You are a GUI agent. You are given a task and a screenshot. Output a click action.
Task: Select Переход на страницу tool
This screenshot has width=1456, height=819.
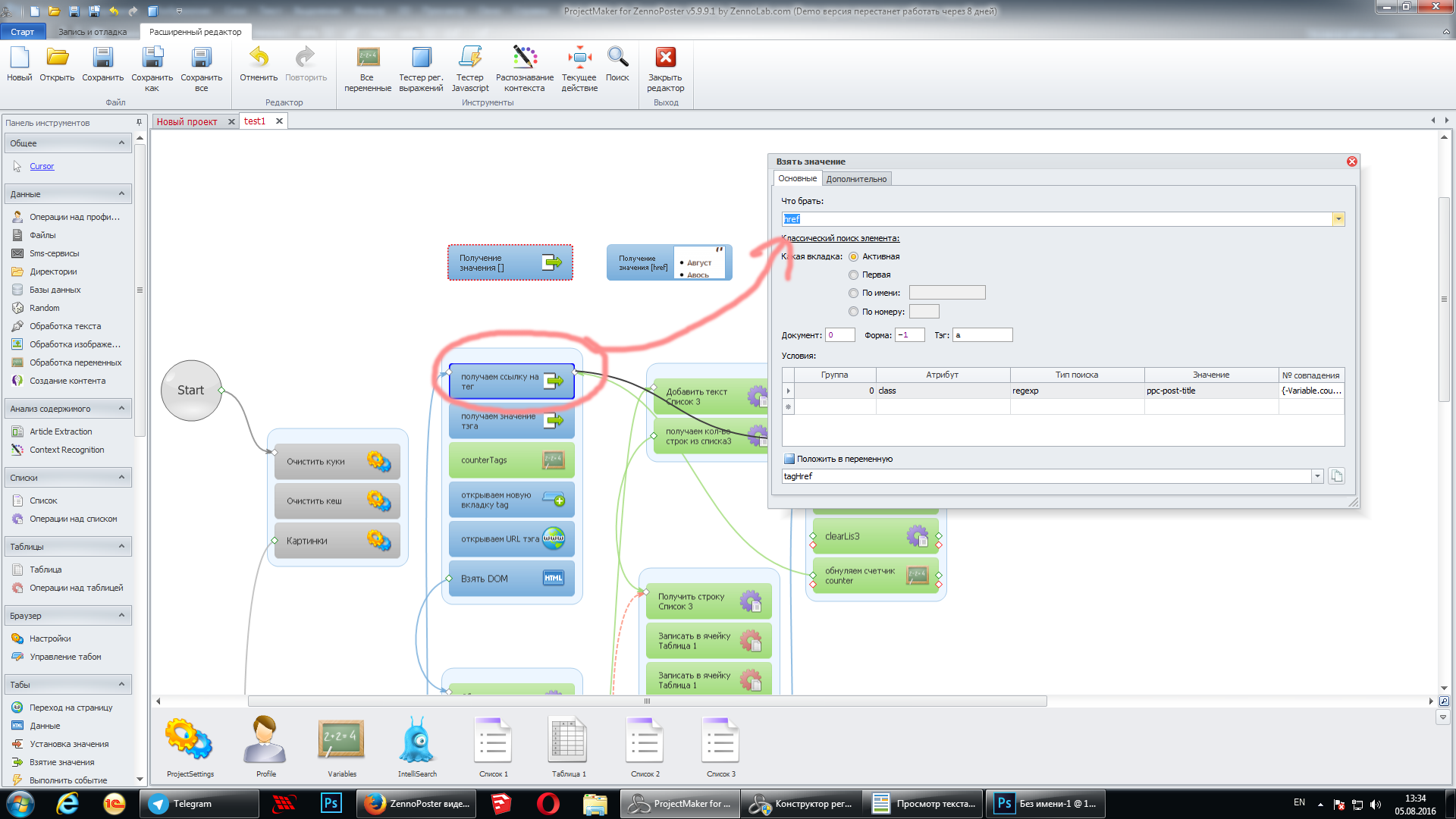coord(71,708)
